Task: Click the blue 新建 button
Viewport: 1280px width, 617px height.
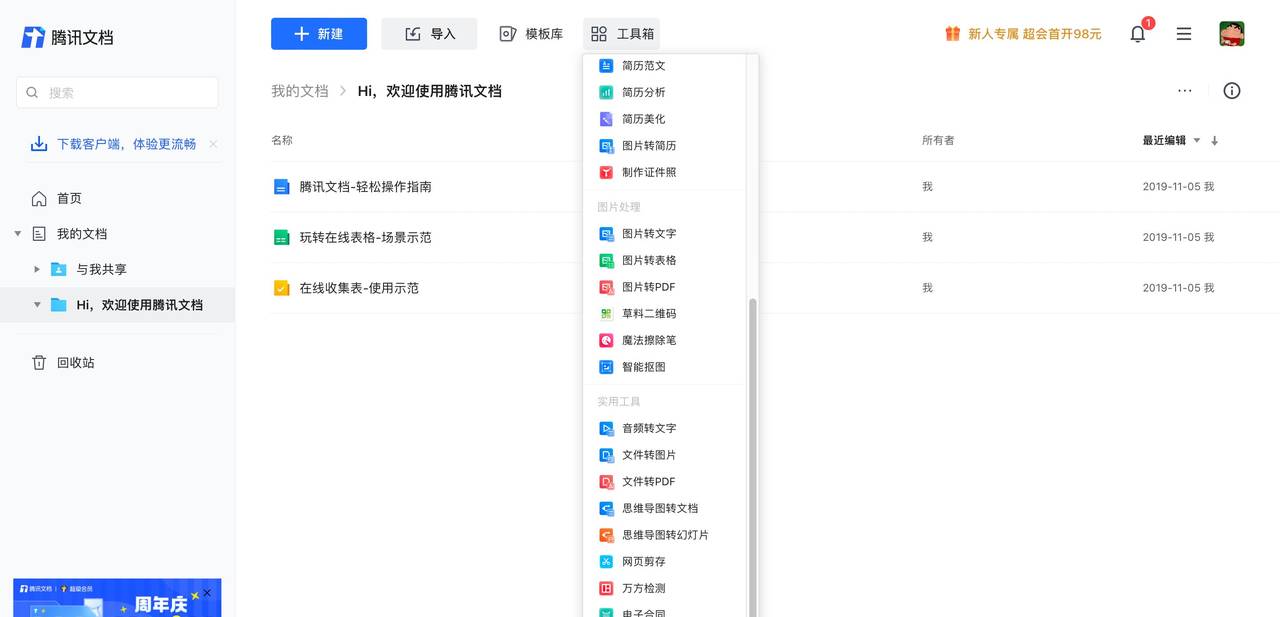Action: (318, 33)
